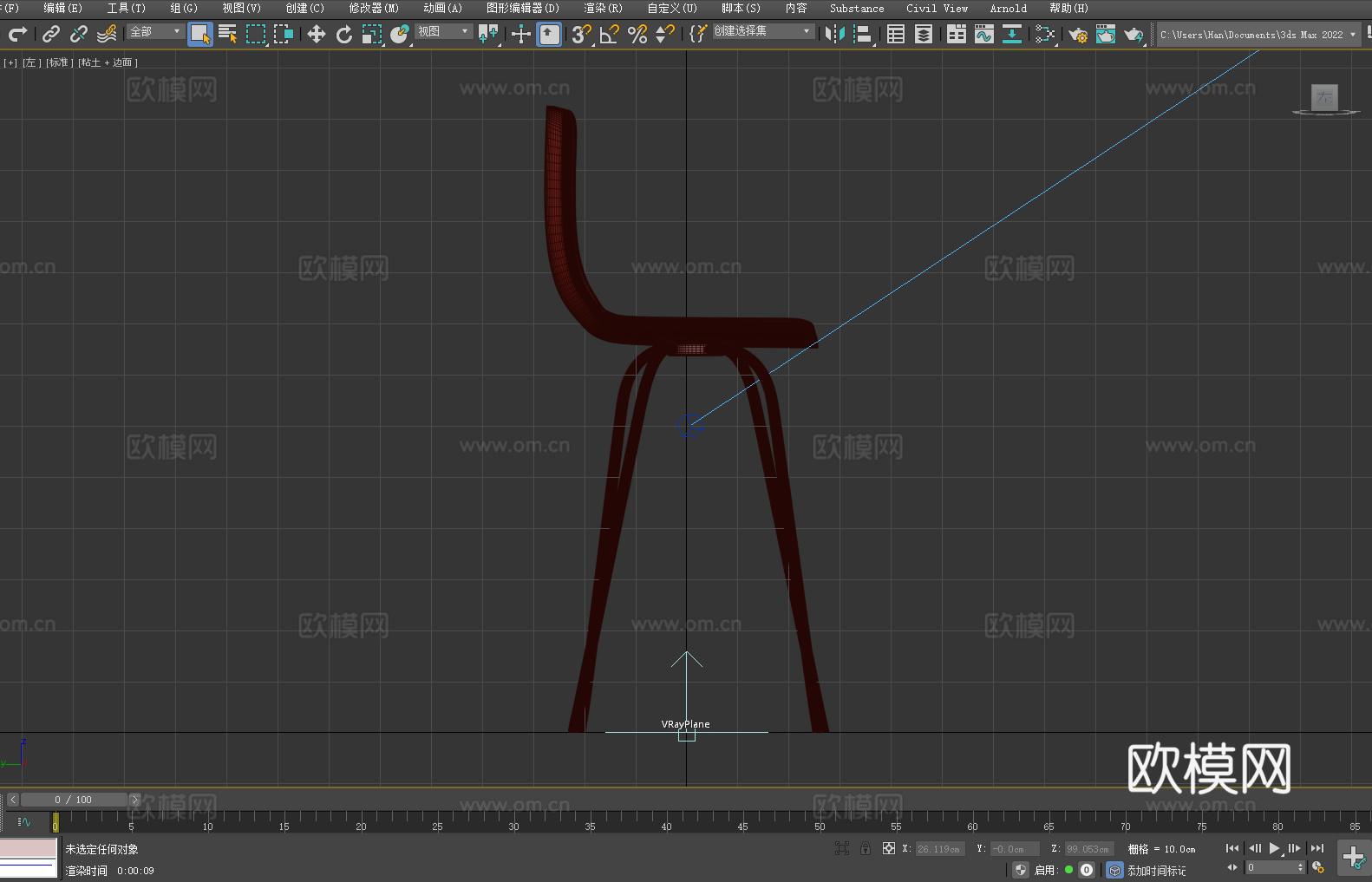
Task: Select the Unlink selection tool
Action: [x=79, y=34]
